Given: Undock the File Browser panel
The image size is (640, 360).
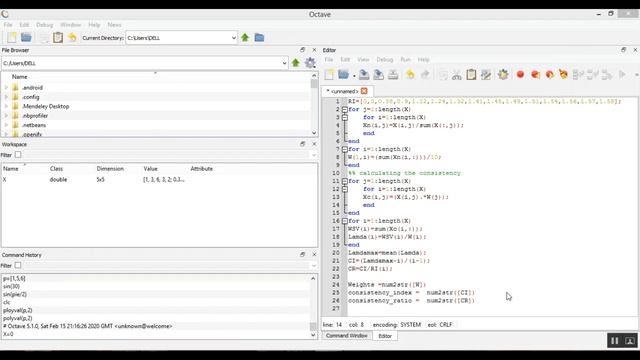Looking at the screenshot, I should 302,50.
